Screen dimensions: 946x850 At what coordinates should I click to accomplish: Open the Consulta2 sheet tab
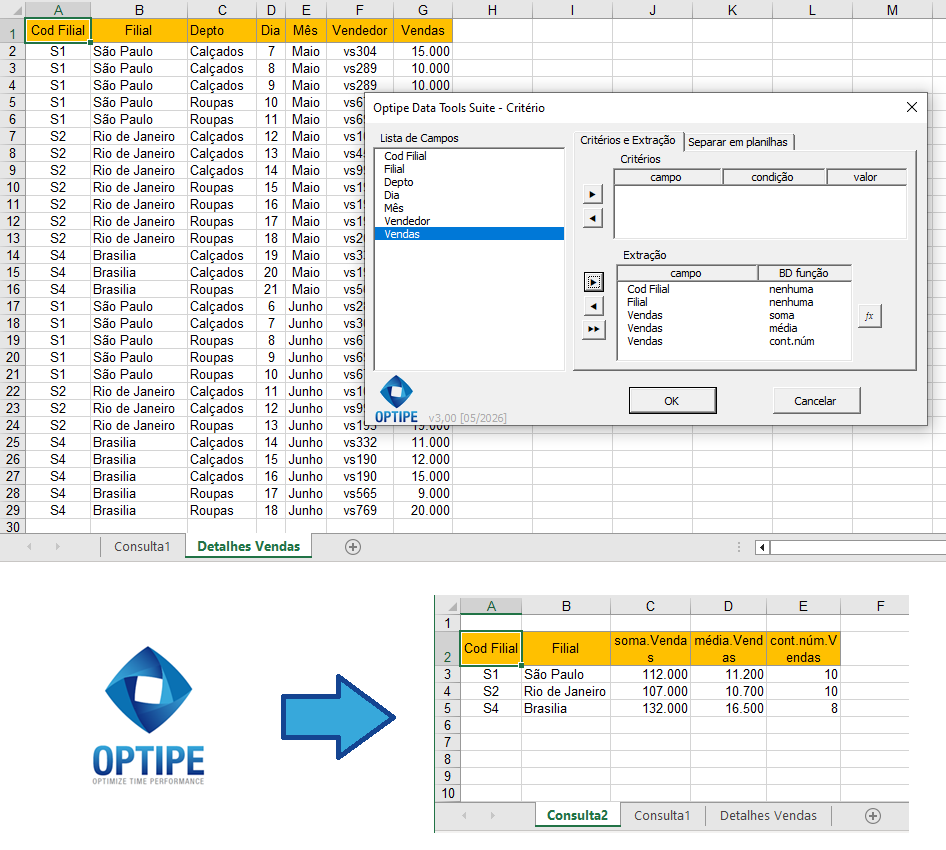(577, 816)
